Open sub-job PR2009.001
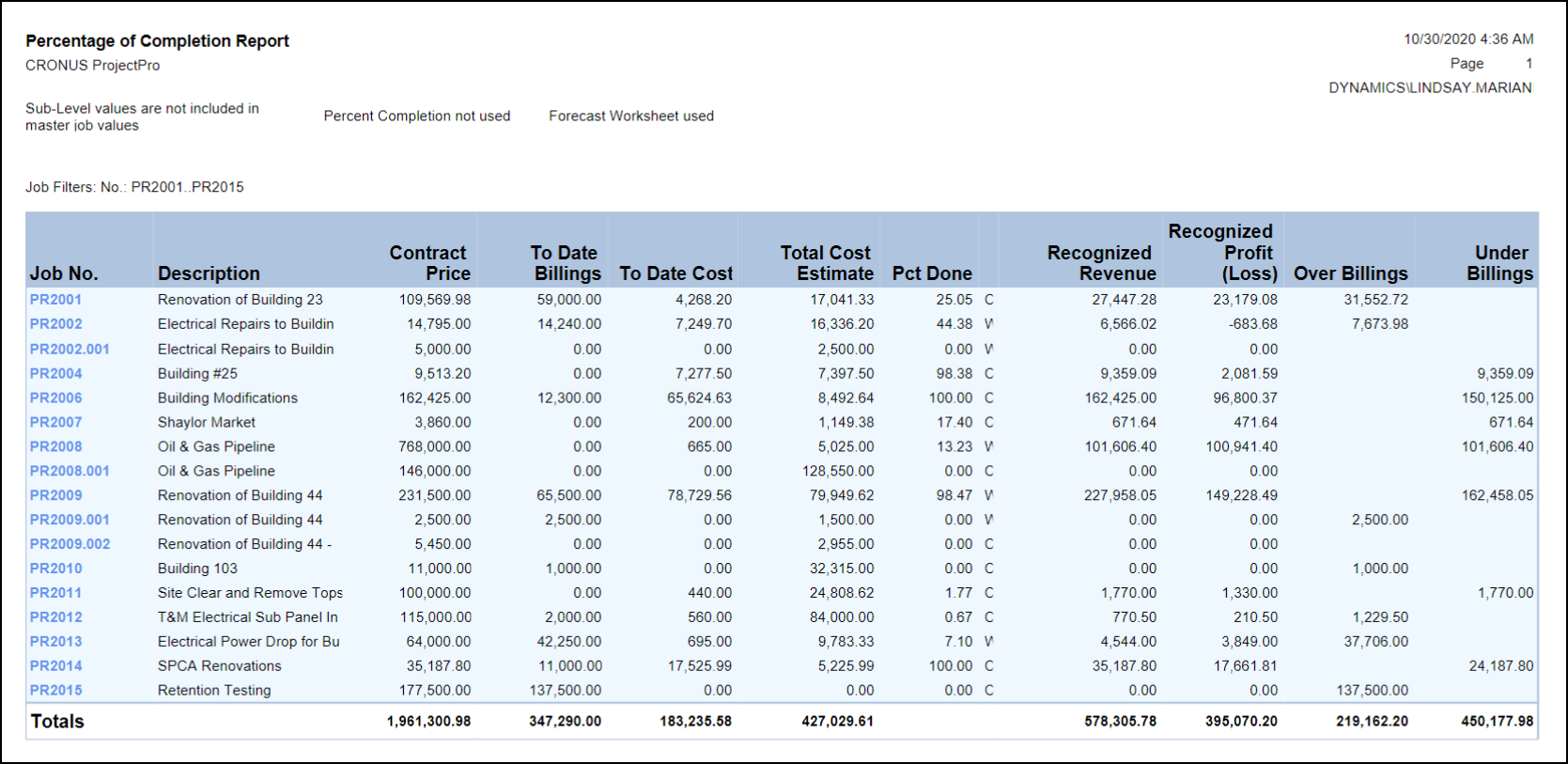 [x=70, y=520]
